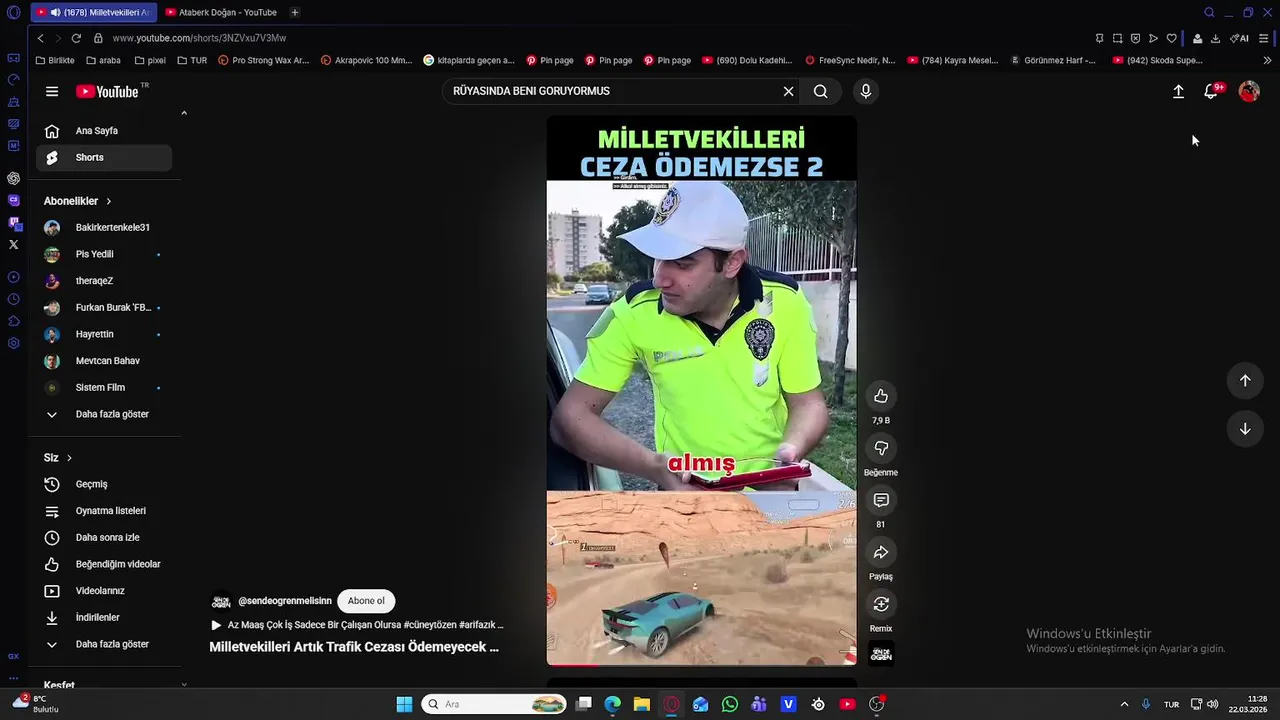
Task: Open the history clock in Opera sidebar
Action: 13,299
